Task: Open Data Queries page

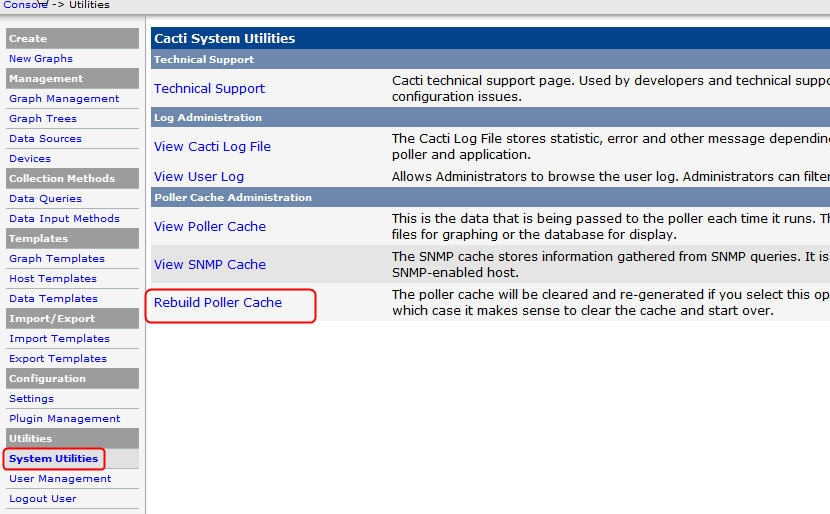Action: (46, 199)
